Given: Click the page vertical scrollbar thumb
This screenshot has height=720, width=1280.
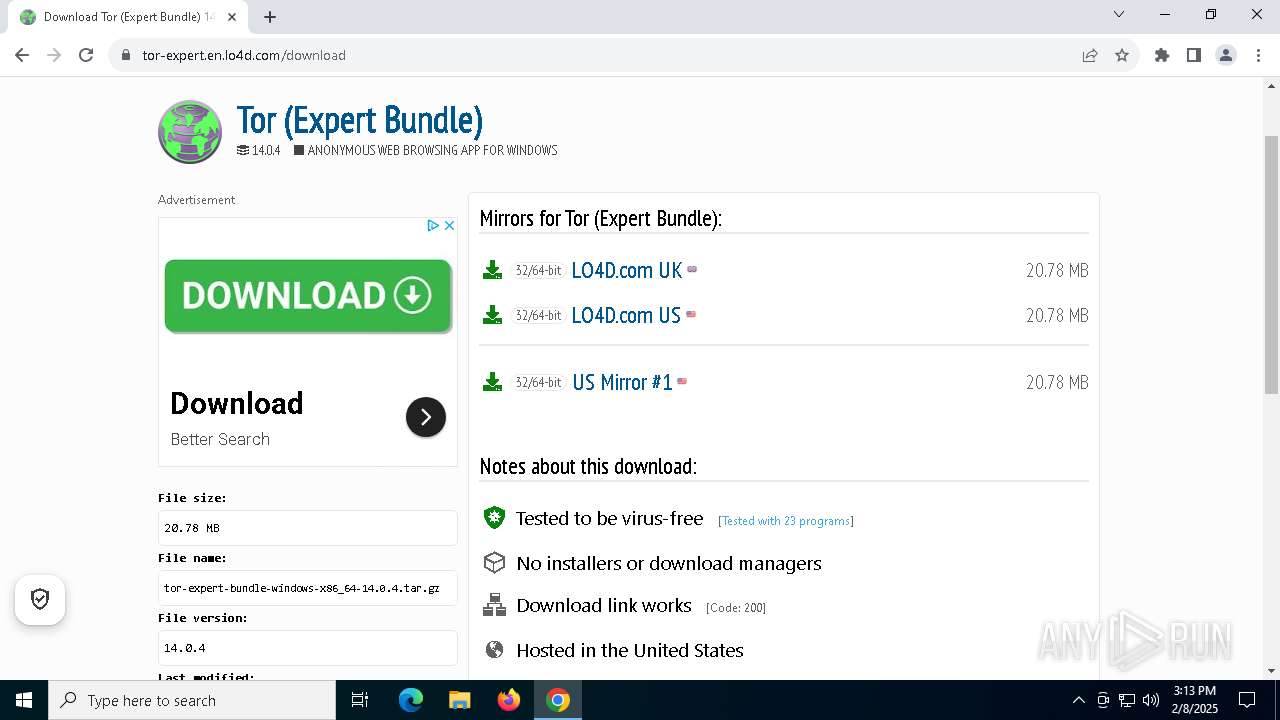Looking at the screenshot, I should point(1272,265).
